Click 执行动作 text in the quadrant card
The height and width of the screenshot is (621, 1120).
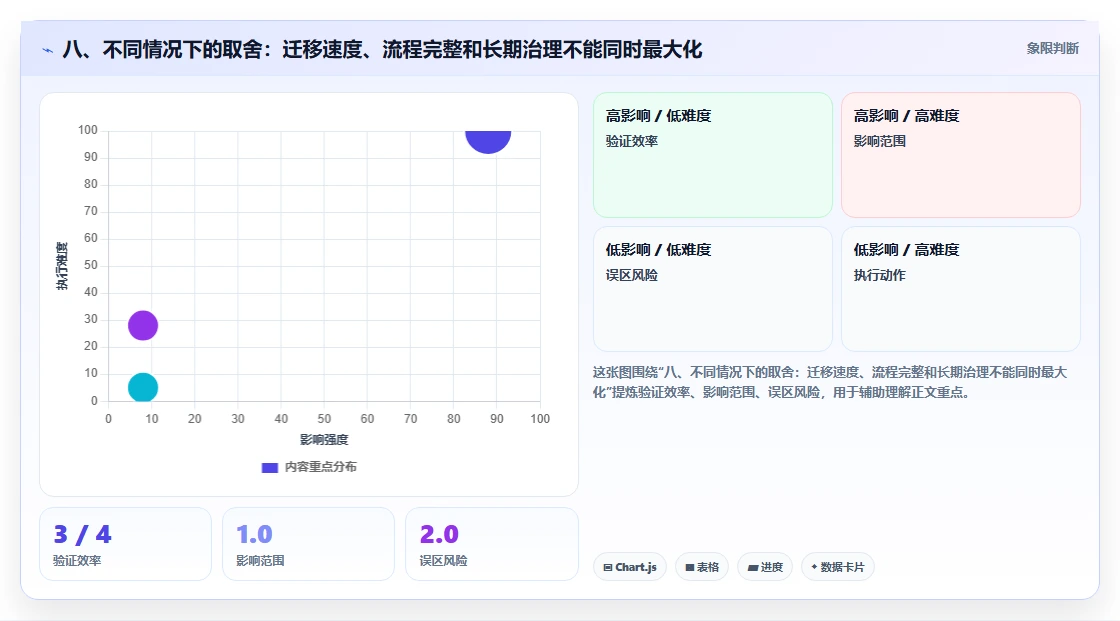click(x=880, y=275)
